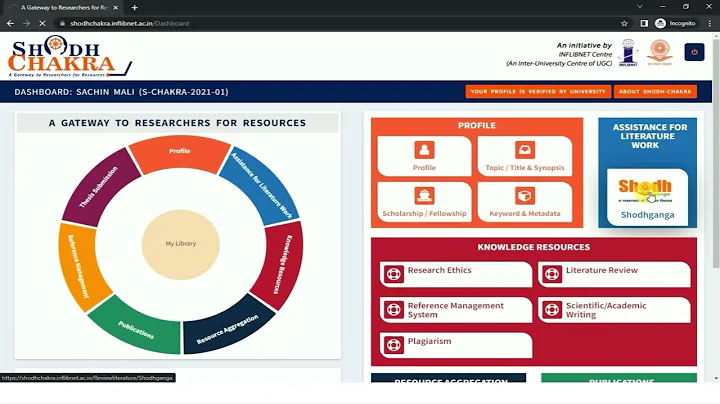
Task: Click the Scholarship / Fellowship label
Action: pos(424,213)
